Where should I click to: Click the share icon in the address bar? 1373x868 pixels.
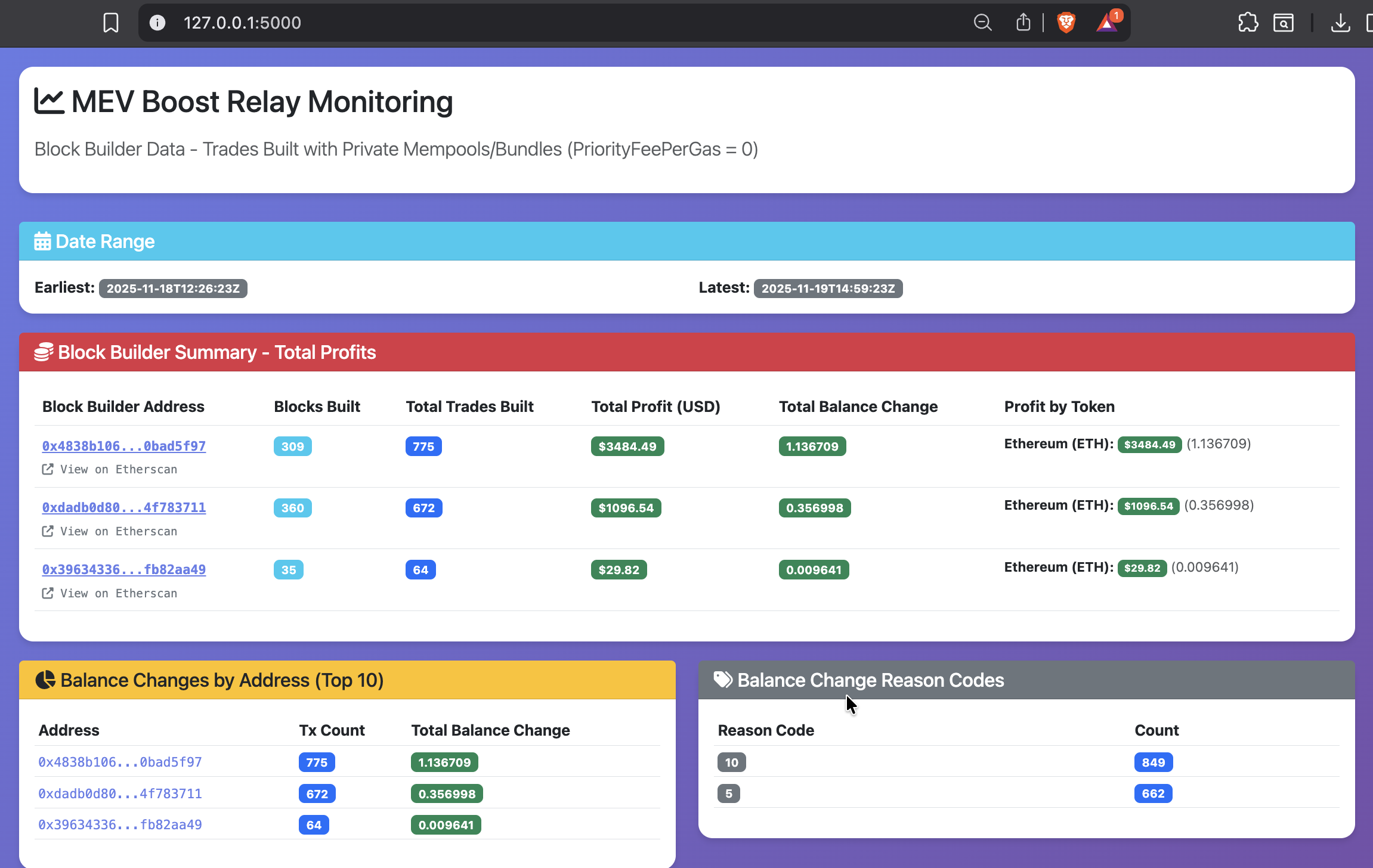click(x=1023, y=22)
